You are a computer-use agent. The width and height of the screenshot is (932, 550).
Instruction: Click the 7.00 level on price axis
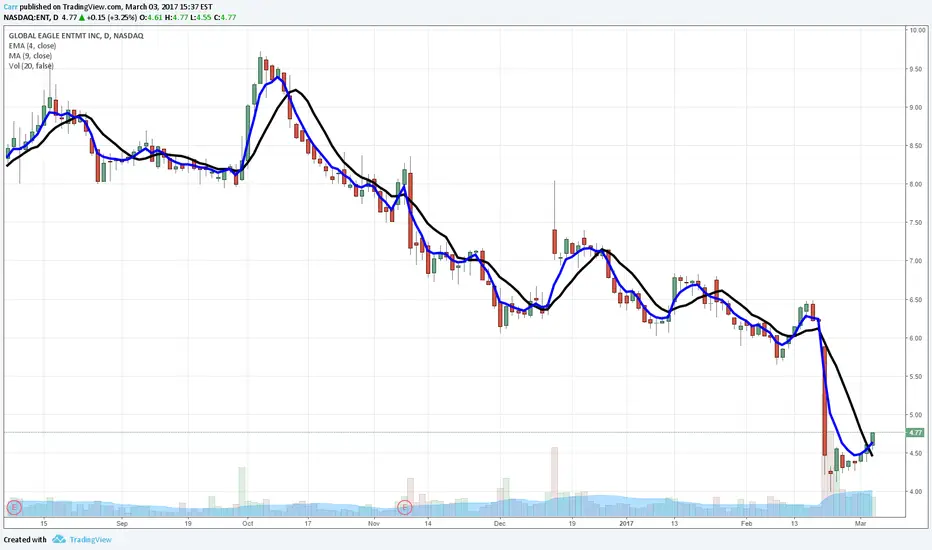click(917, 261)
